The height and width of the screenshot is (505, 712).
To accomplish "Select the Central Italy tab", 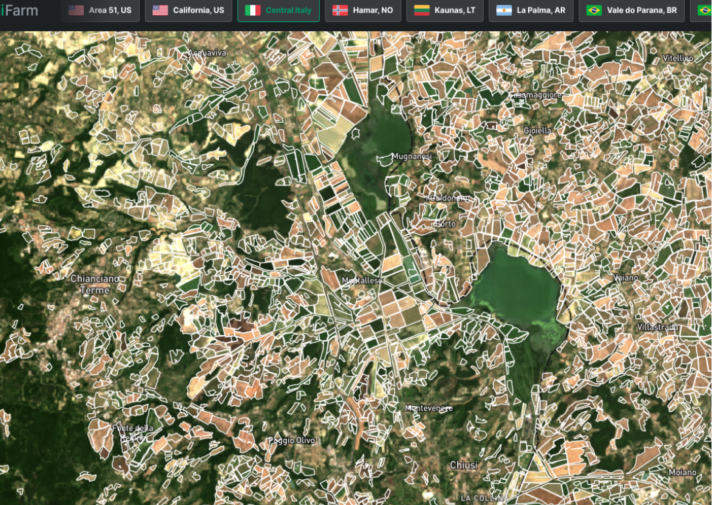I will tap(278, 10).
